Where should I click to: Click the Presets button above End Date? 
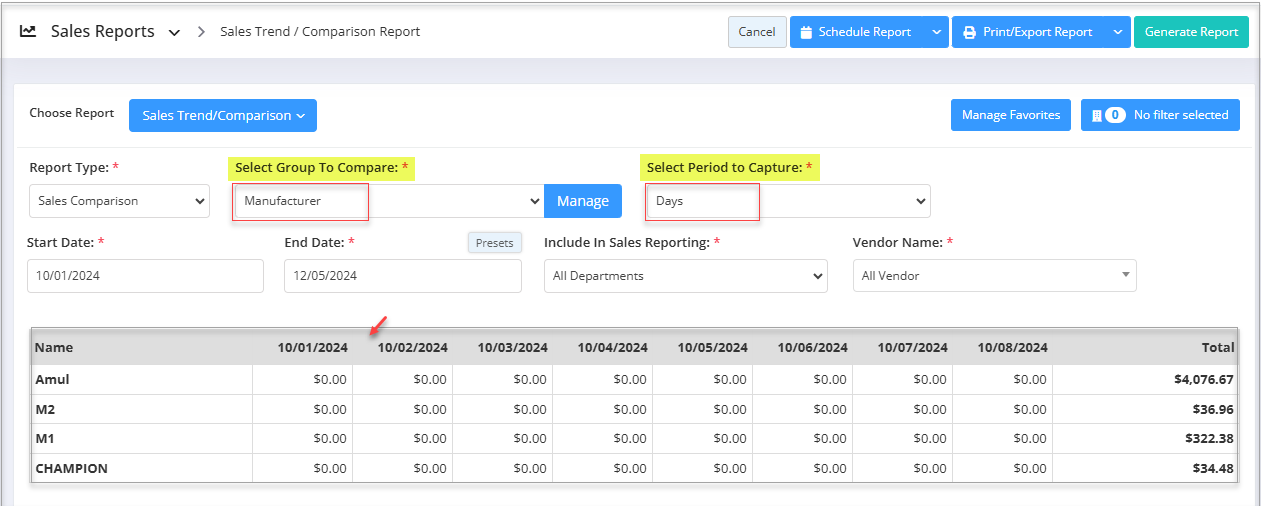[495, 243]
